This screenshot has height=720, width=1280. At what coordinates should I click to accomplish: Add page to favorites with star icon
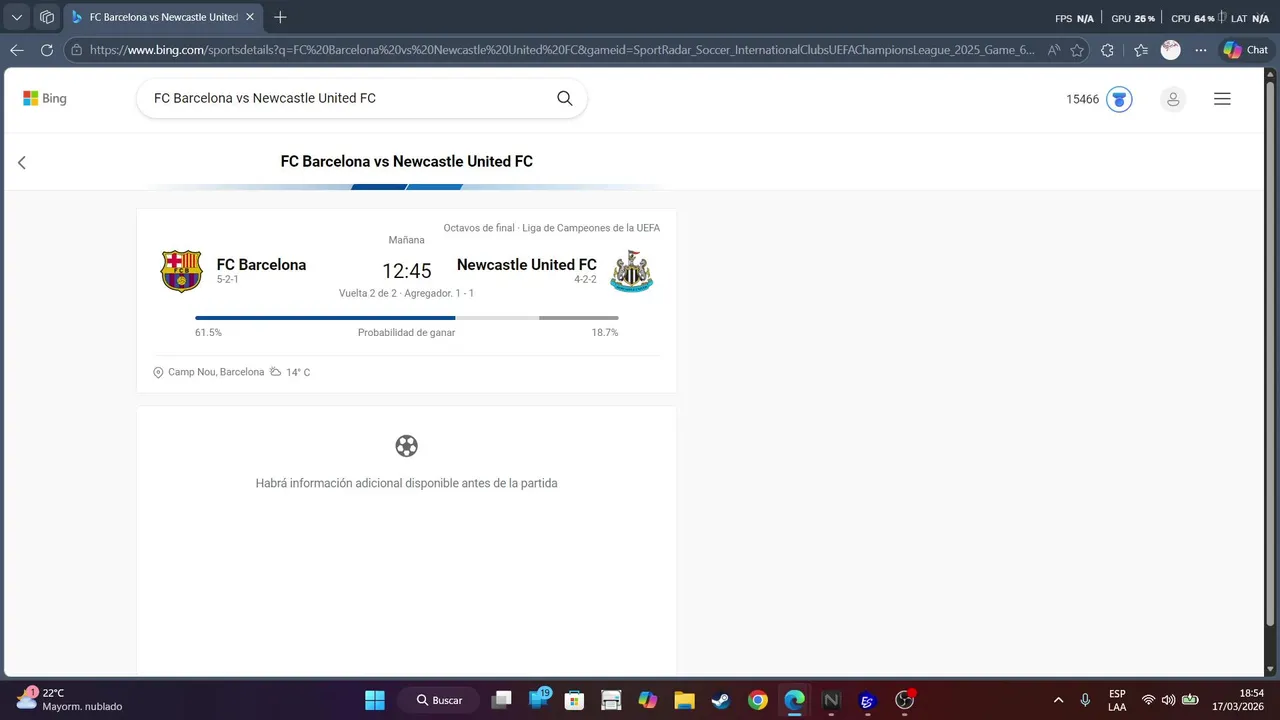[x=1077, y=50]
